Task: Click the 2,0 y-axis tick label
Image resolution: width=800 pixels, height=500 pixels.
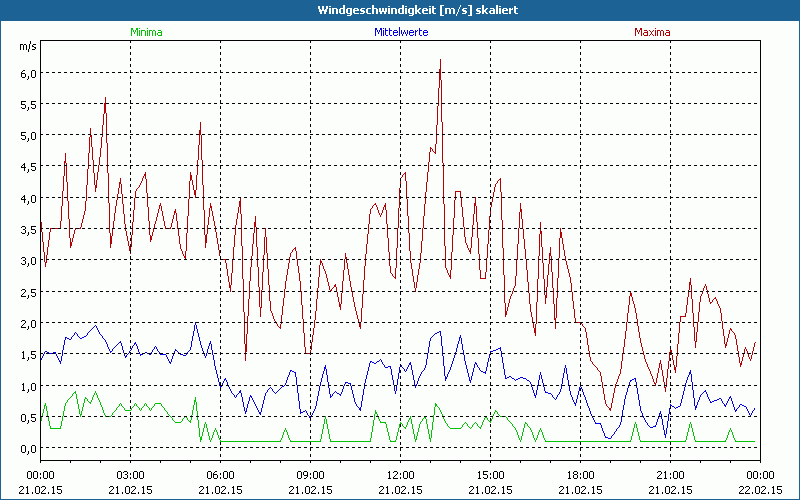Action: point(27,323)
